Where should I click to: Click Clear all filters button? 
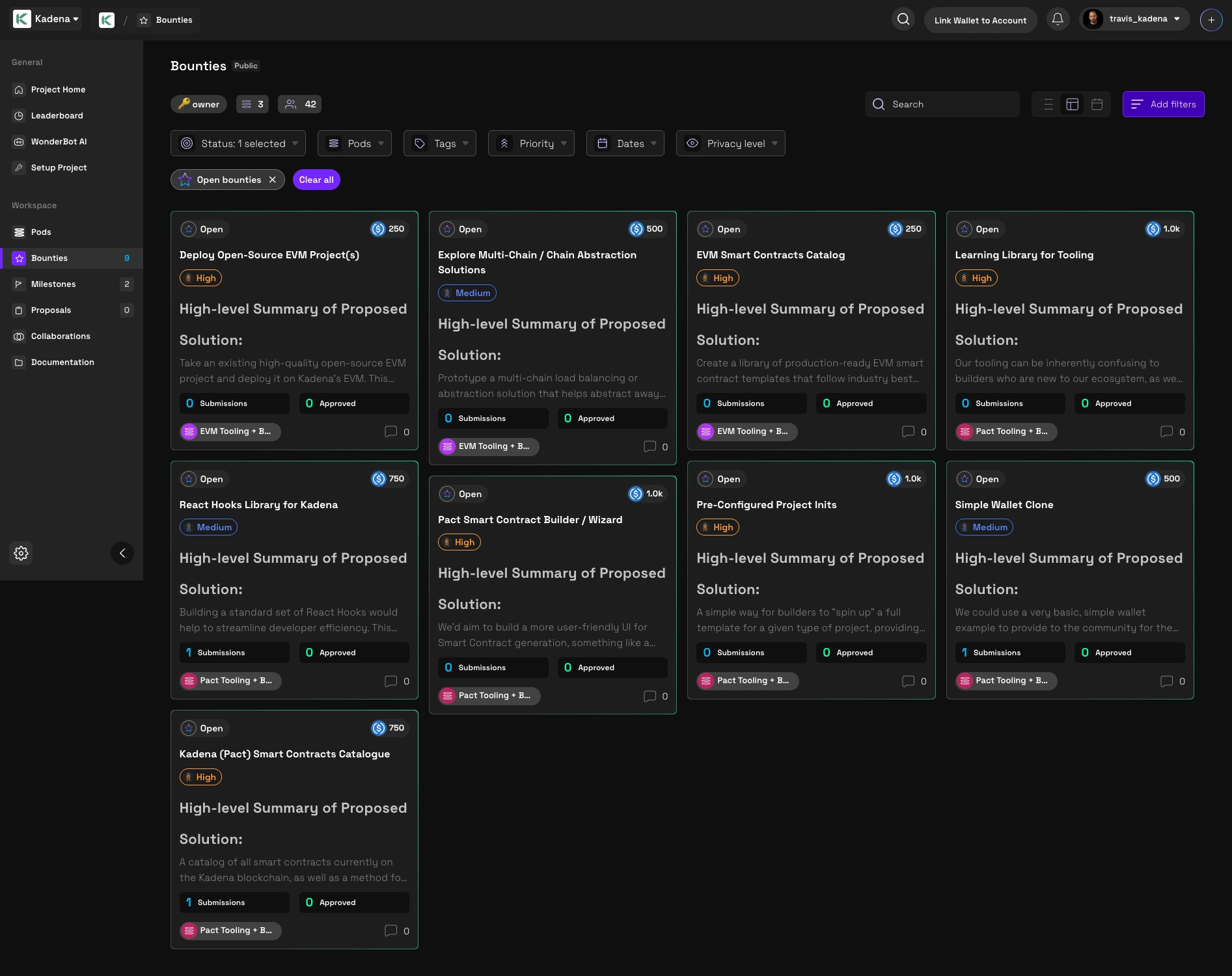[x=316, y=180]
